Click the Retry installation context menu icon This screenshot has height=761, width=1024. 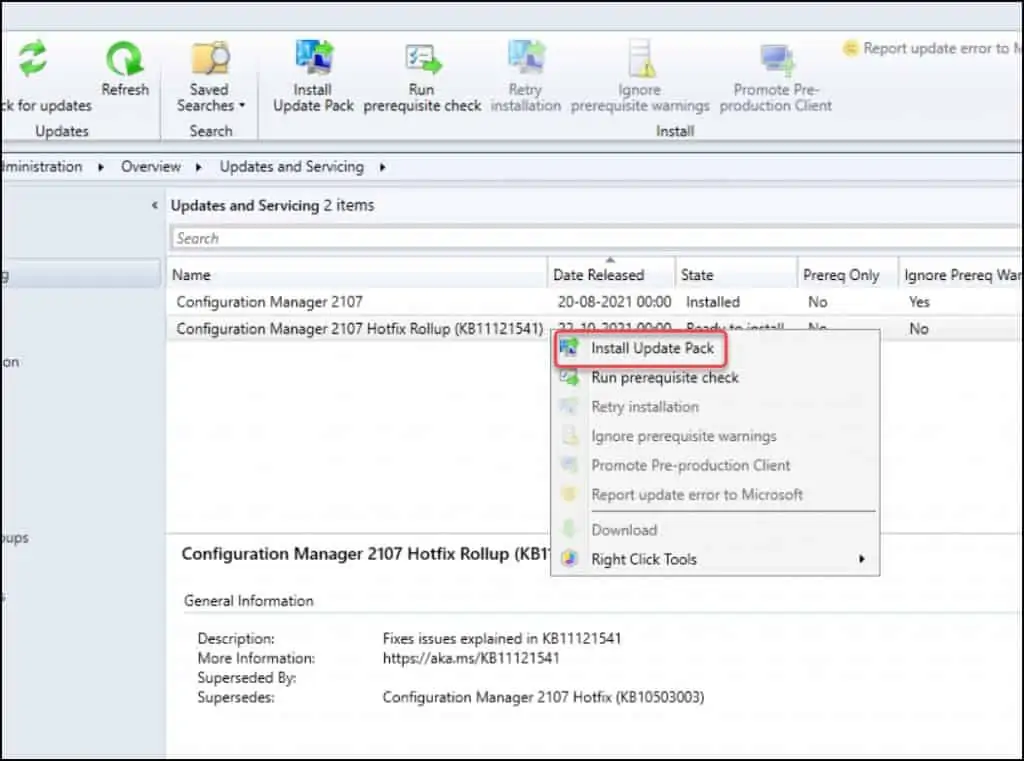tap(569, 406)
